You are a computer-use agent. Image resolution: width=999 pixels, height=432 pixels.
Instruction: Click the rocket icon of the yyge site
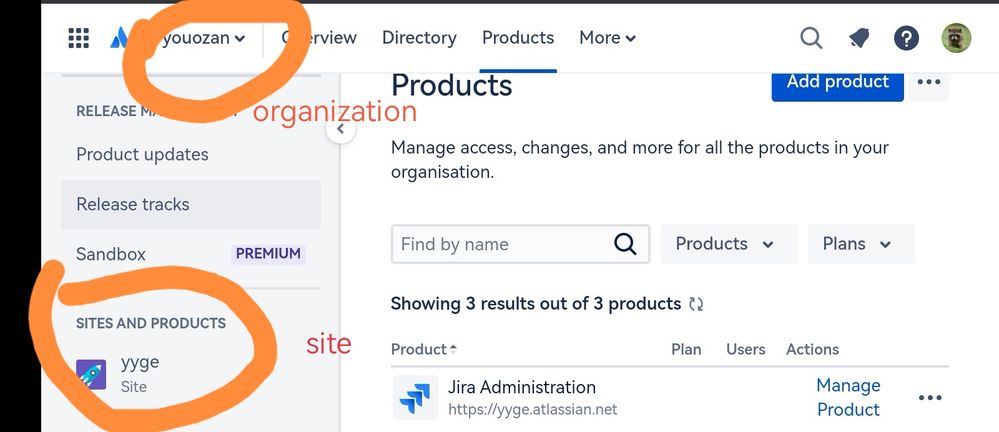[91, 375]
